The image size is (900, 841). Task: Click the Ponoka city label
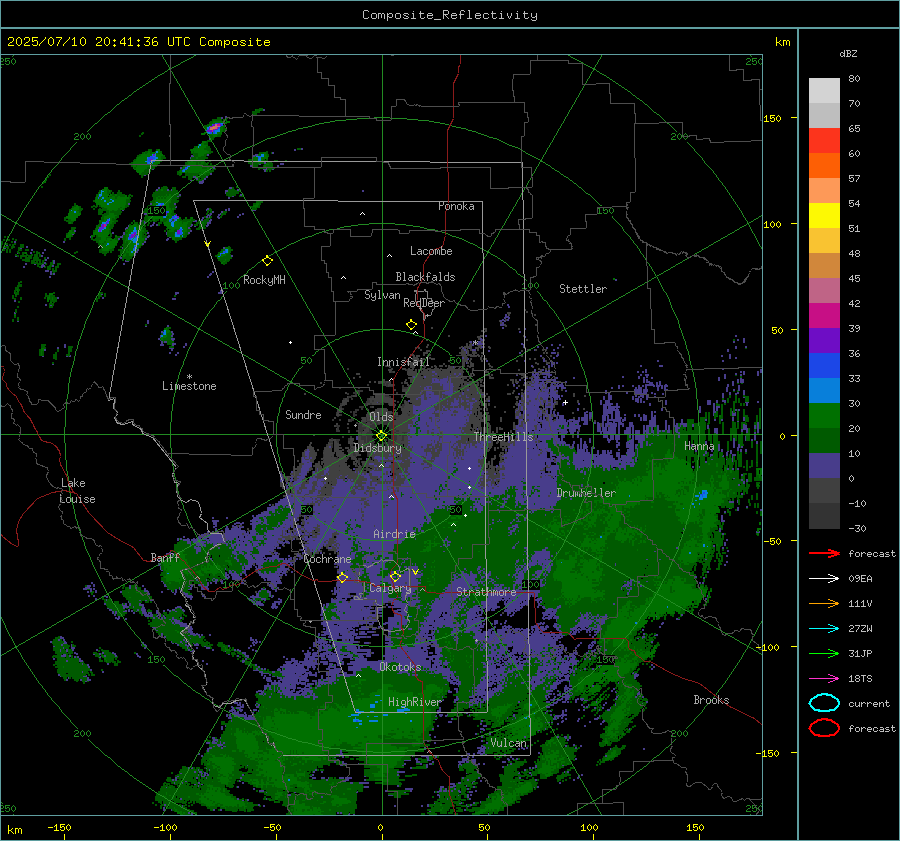pos(456,206)
